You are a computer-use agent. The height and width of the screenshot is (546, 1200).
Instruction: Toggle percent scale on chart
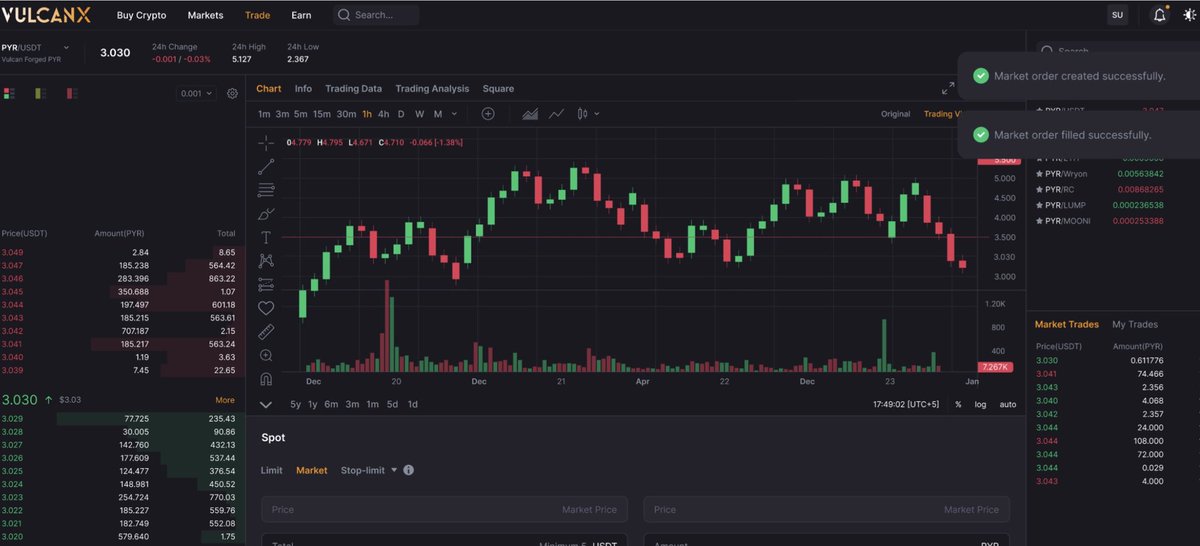(958, 404)
